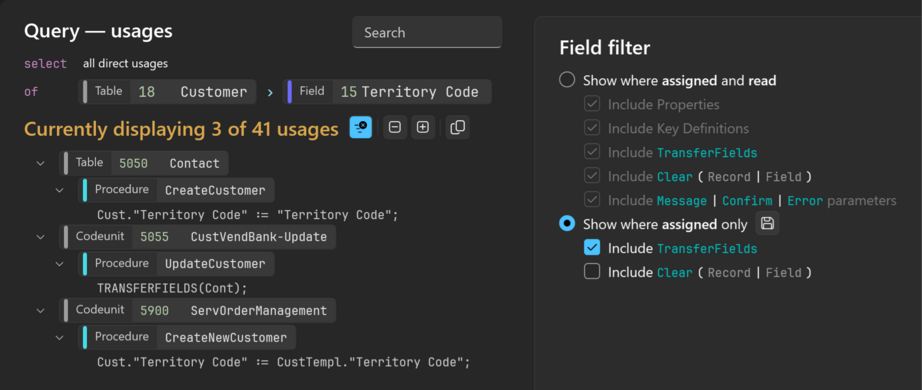Click the 'of' keyword
The width and height of the screenshot is (922, 390).
pyautogui.click(x=31, y=92)
